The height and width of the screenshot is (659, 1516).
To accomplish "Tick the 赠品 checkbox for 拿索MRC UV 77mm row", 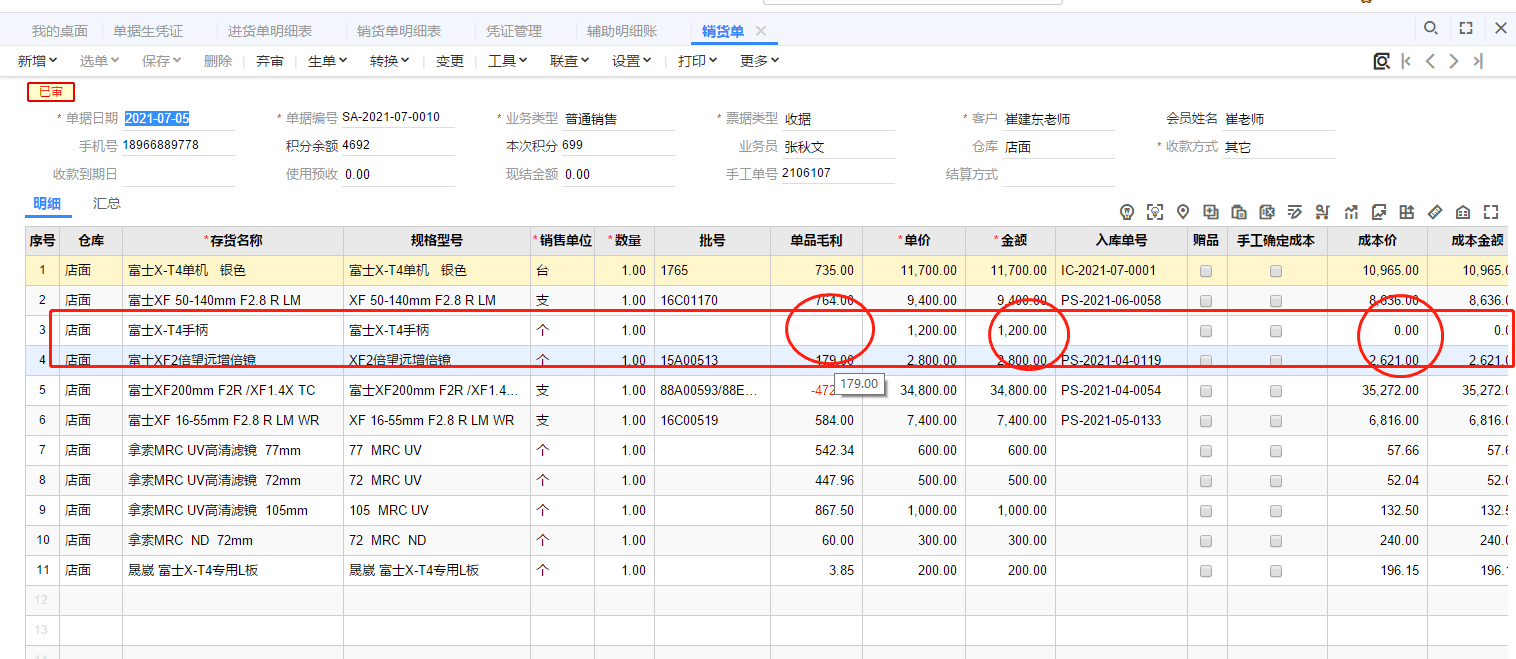I will 1206,451.
